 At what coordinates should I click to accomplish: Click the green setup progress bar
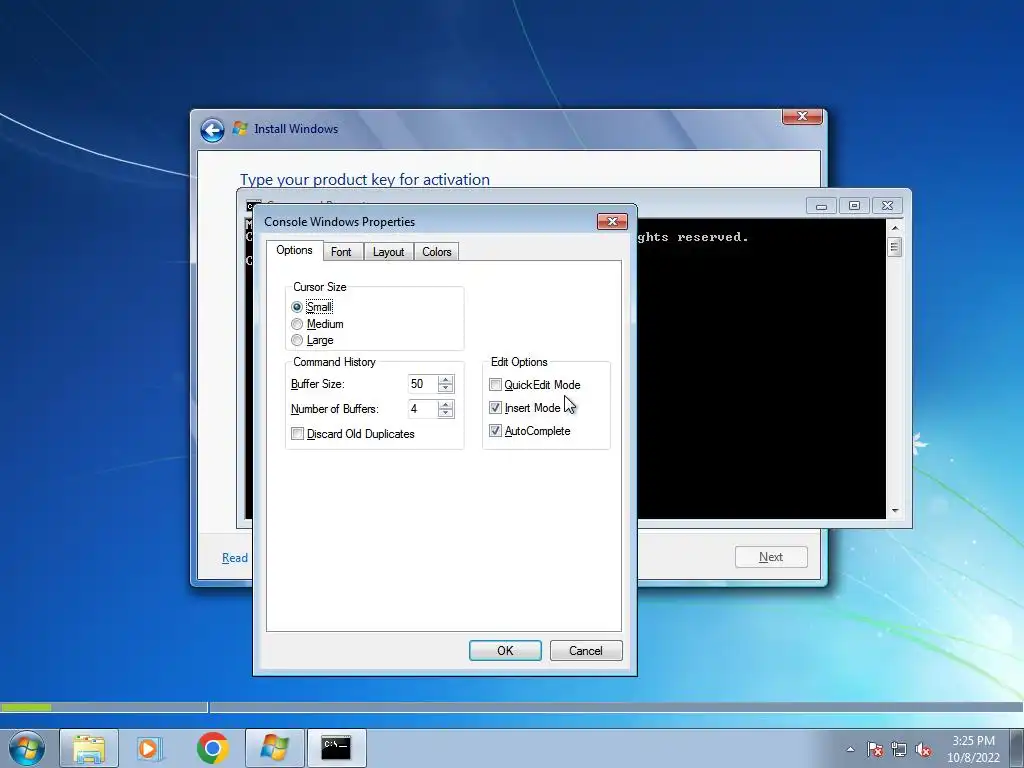coord(25,707)
